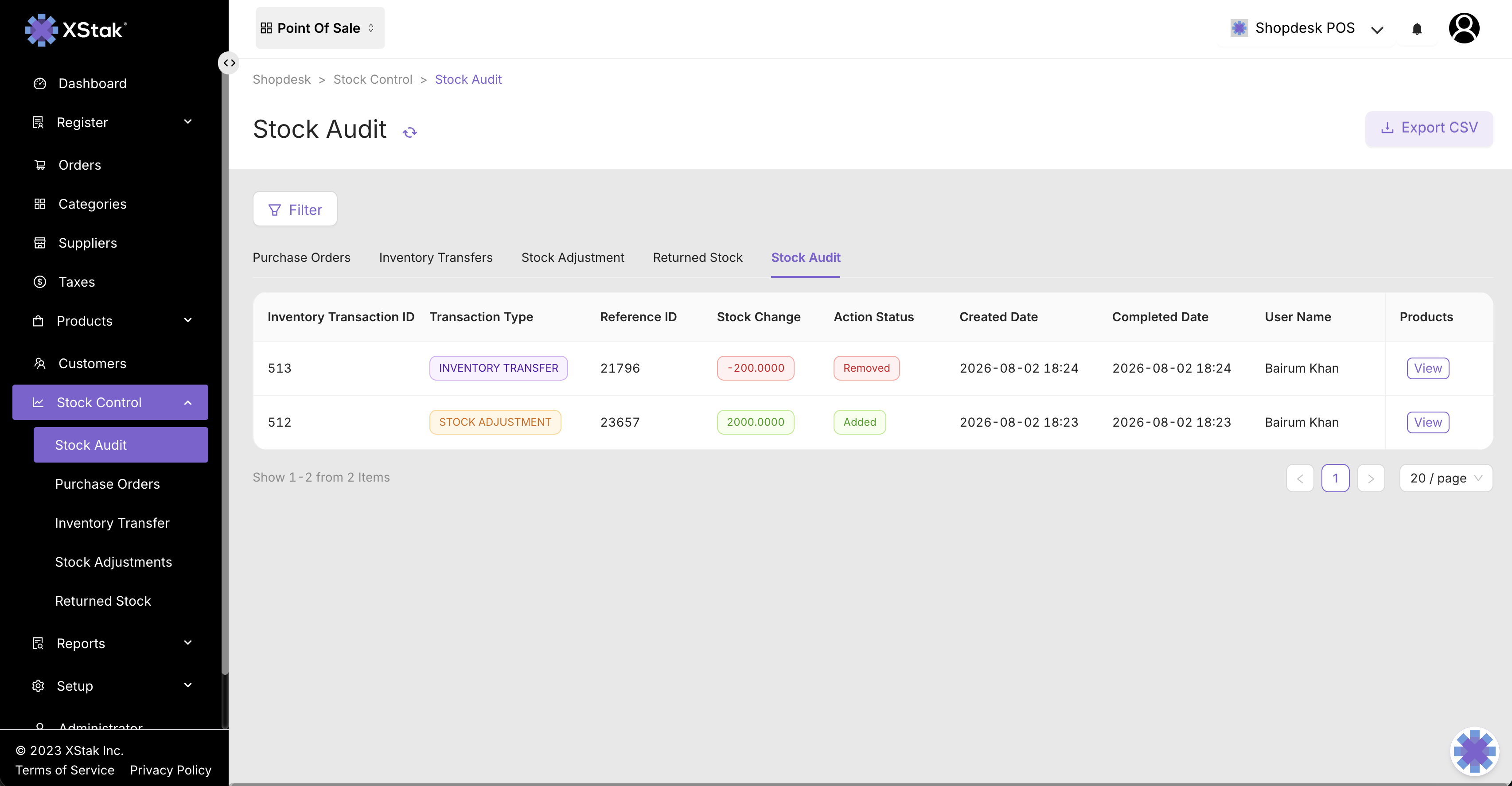The image size is (1512, 786).
Task: Click the Inventory Transaction ID column header
Action: click(x=341, y=317)
